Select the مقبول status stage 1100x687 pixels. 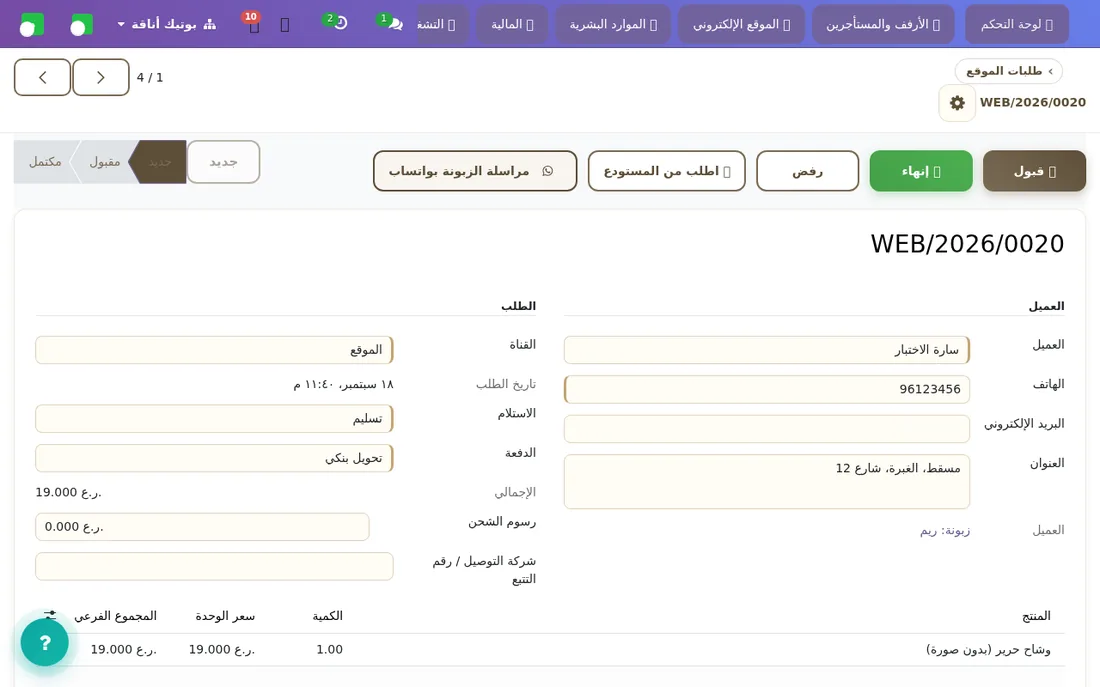pyautogui.click(x=105, y=162)
